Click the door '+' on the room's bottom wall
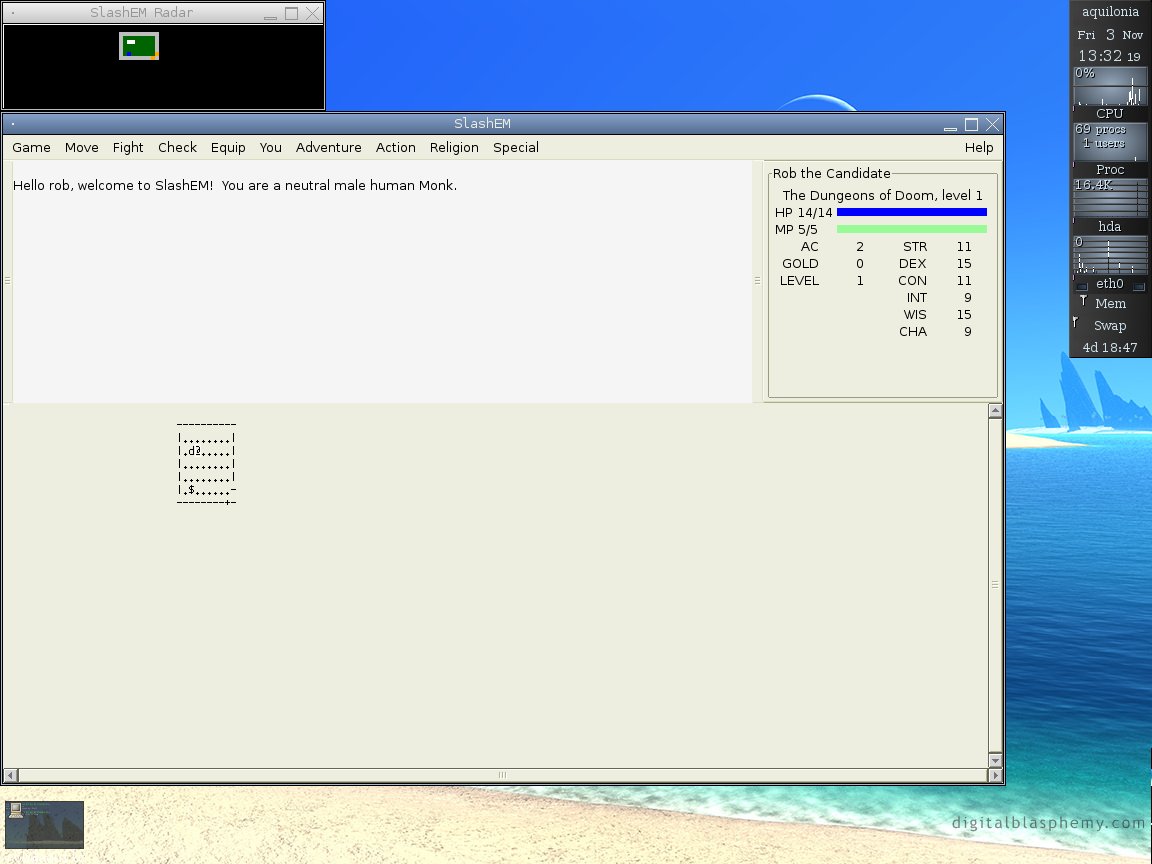This screenshot has width=1152, height=864. [x=228, y=502]
